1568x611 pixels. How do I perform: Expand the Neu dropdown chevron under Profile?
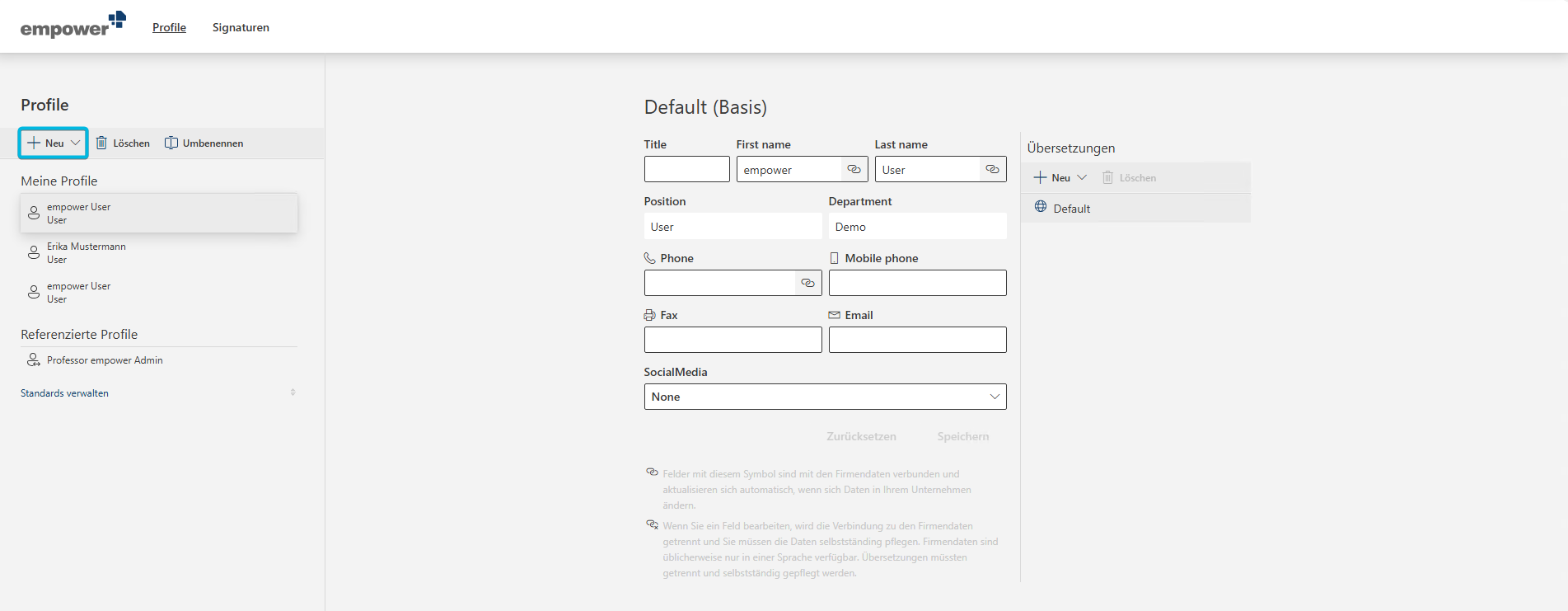pyautogui.click(x=76, y=143)
